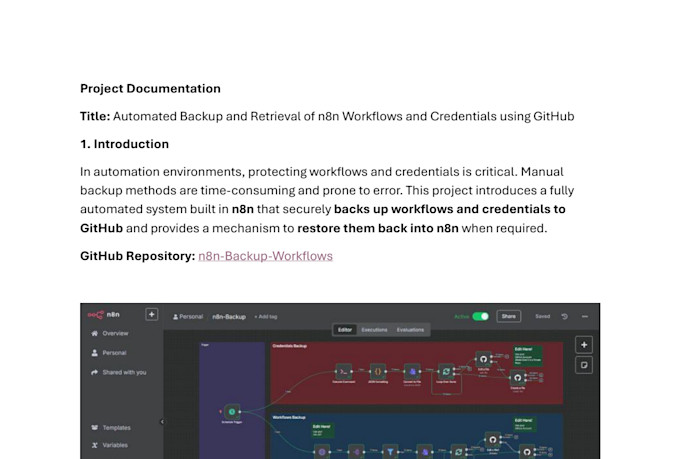Click the Project Documentation heading

pos(150,89)
